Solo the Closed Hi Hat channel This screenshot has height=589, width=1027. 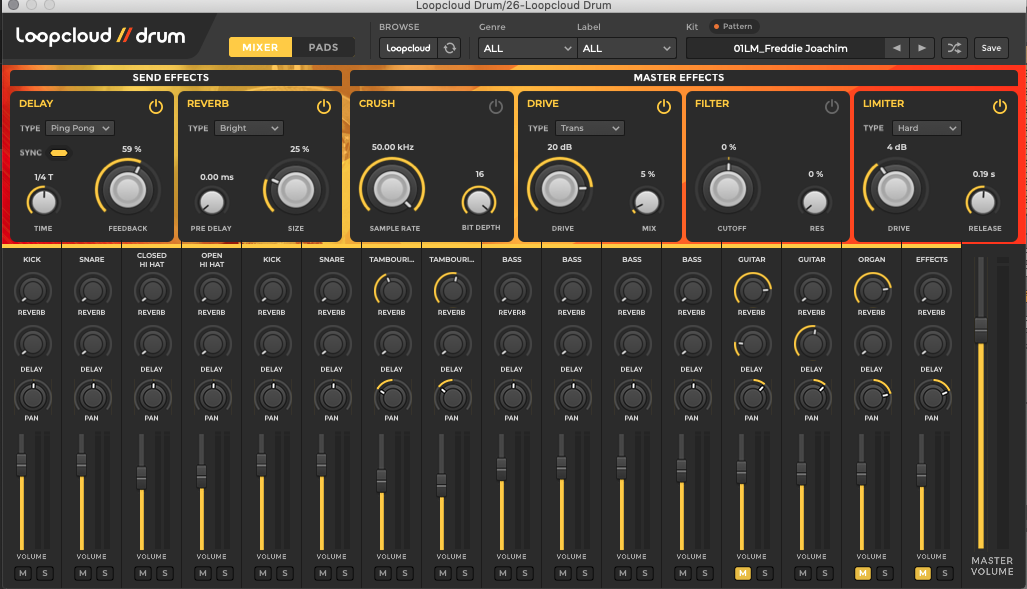[x=164, y=573]
